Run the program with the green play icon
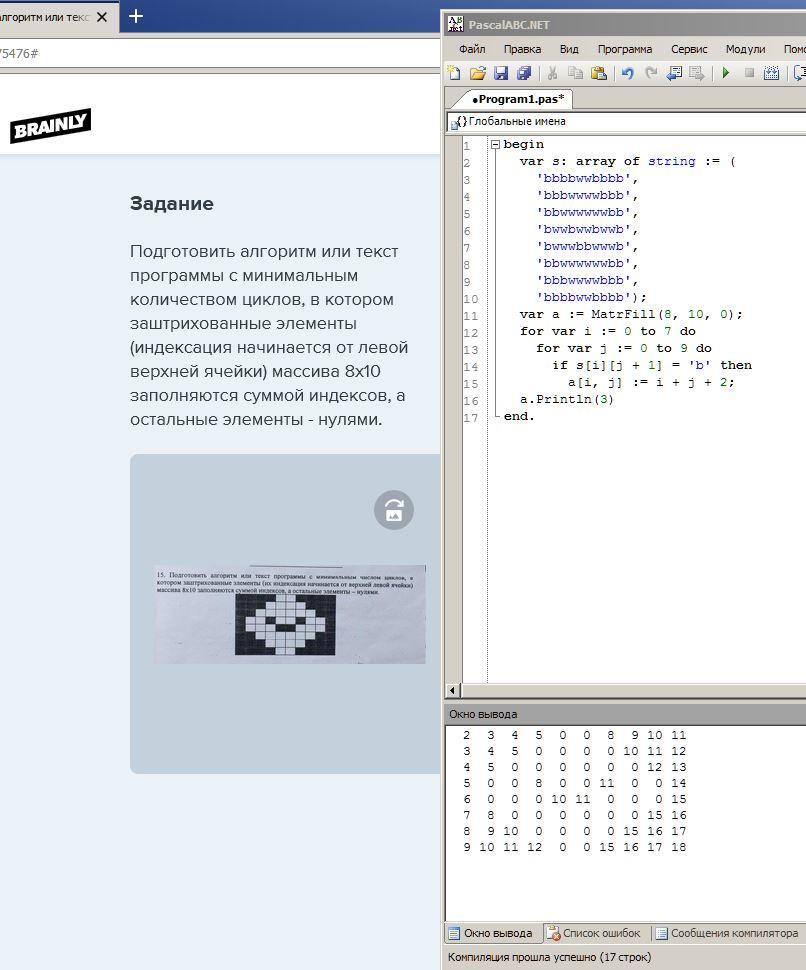 pos(726,73)
